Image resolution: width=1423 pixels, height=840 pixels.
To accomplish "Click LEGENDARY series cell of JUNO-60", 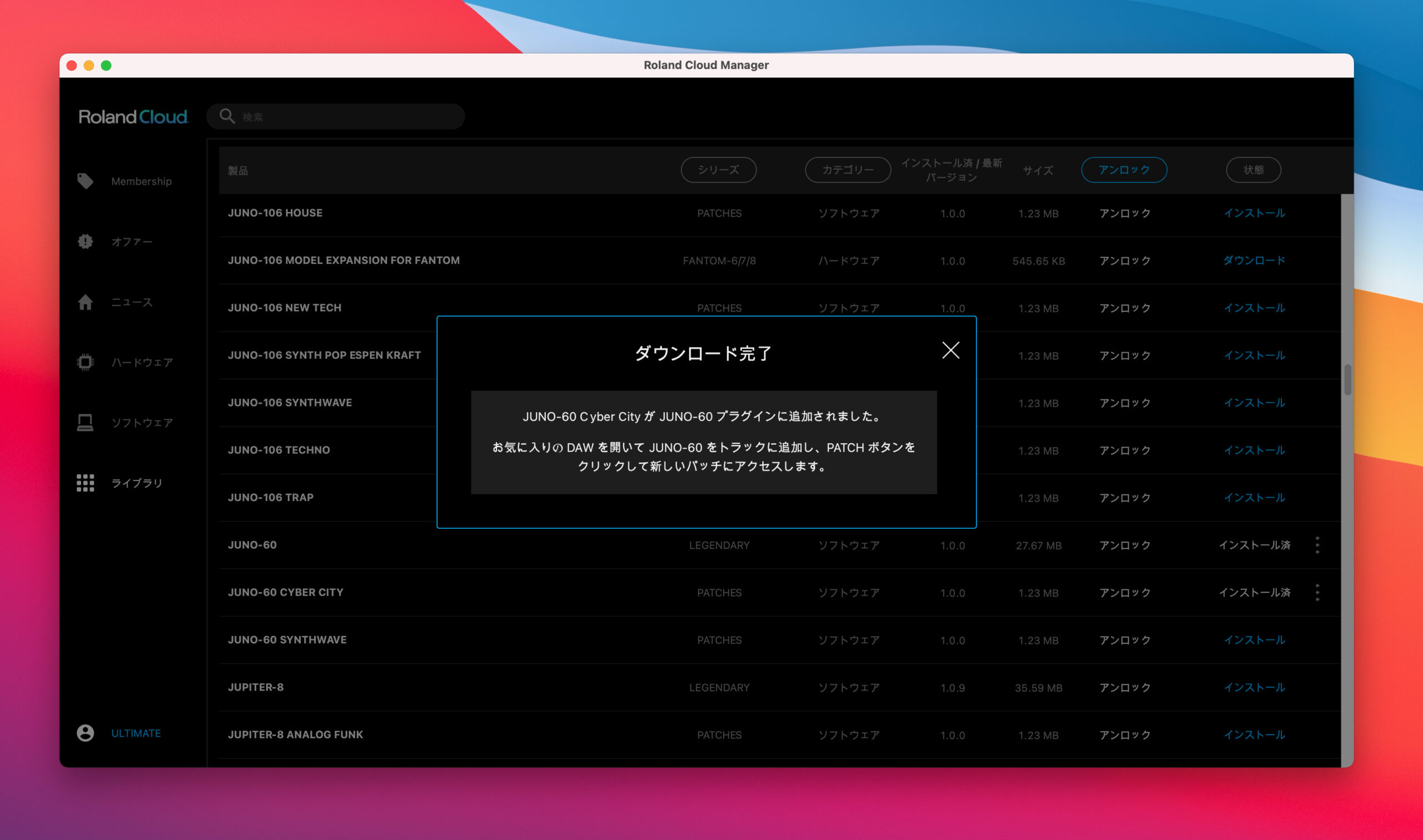I will pyautogui.click(x=719, y=546).
